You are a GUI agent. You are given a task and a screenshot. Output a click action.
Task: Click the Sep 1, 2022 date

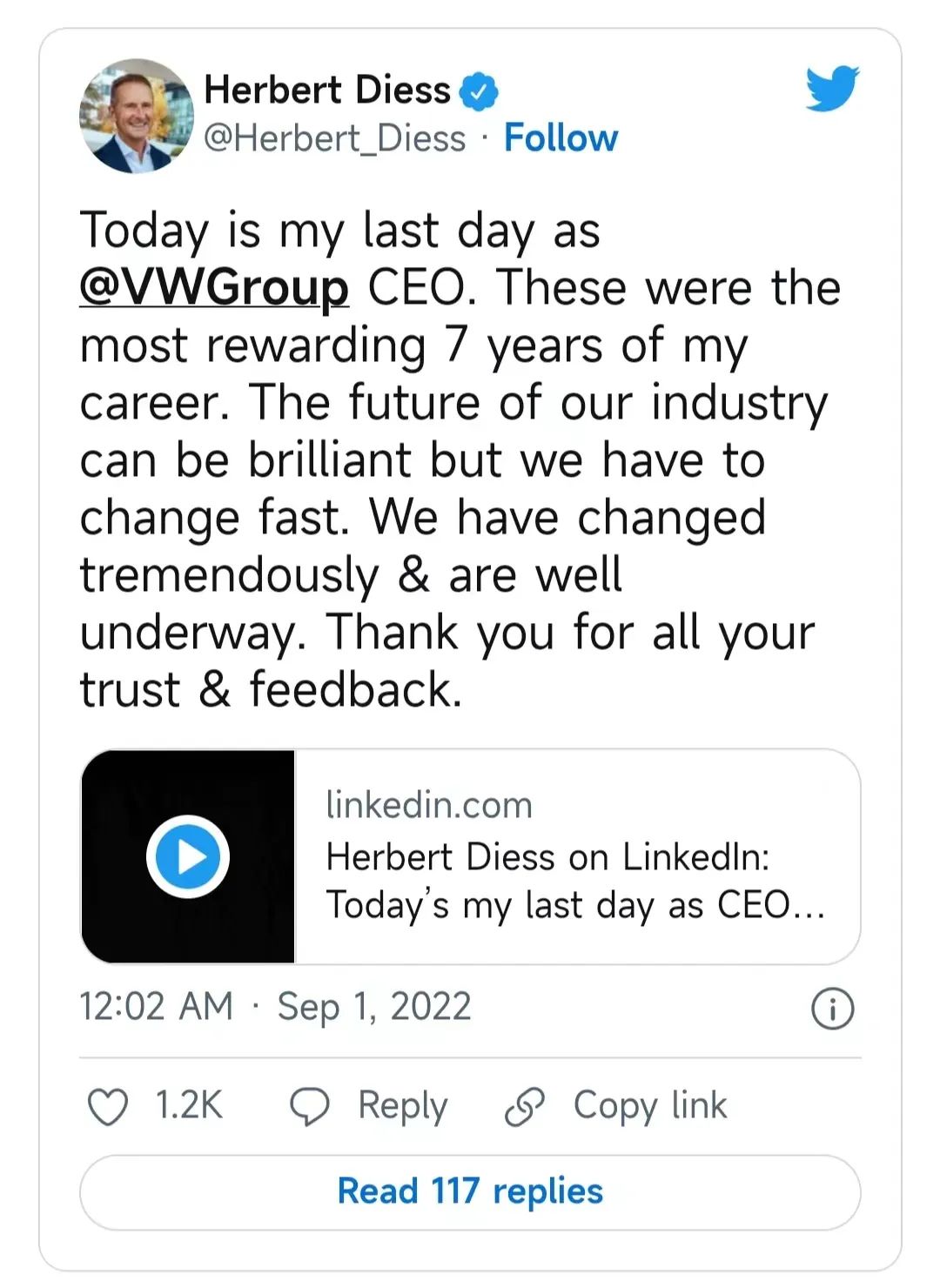374,1007
